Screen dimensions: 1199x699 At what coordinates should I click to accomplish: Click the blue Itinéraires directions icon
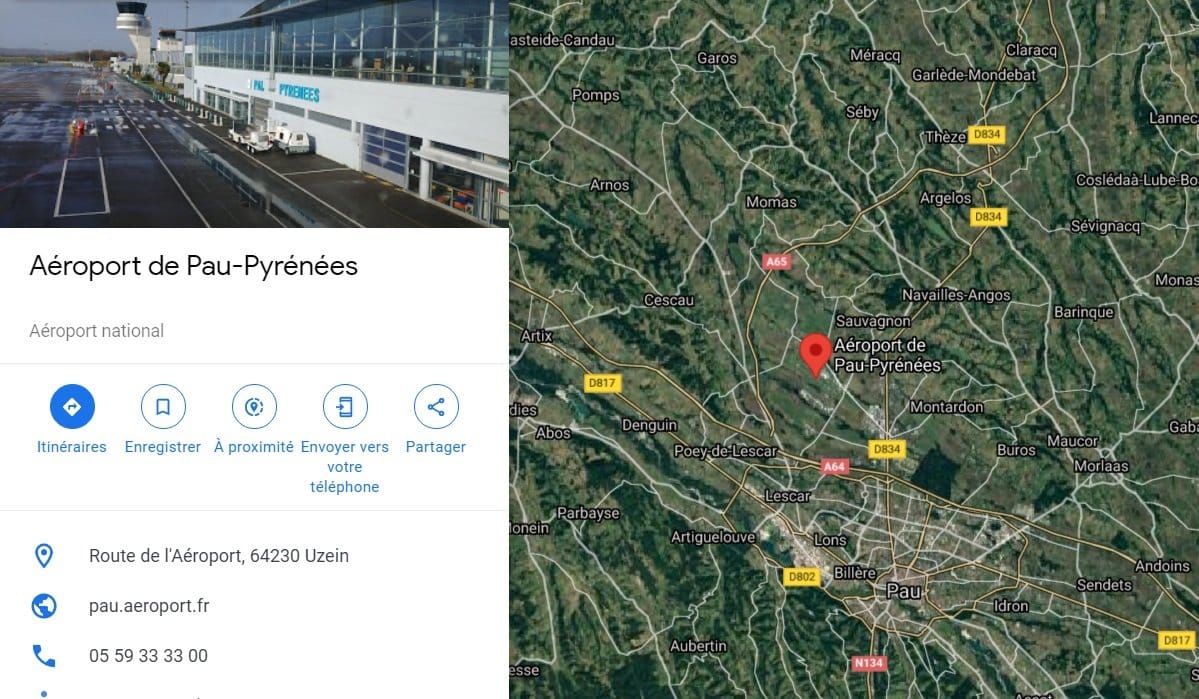(72, 406)
